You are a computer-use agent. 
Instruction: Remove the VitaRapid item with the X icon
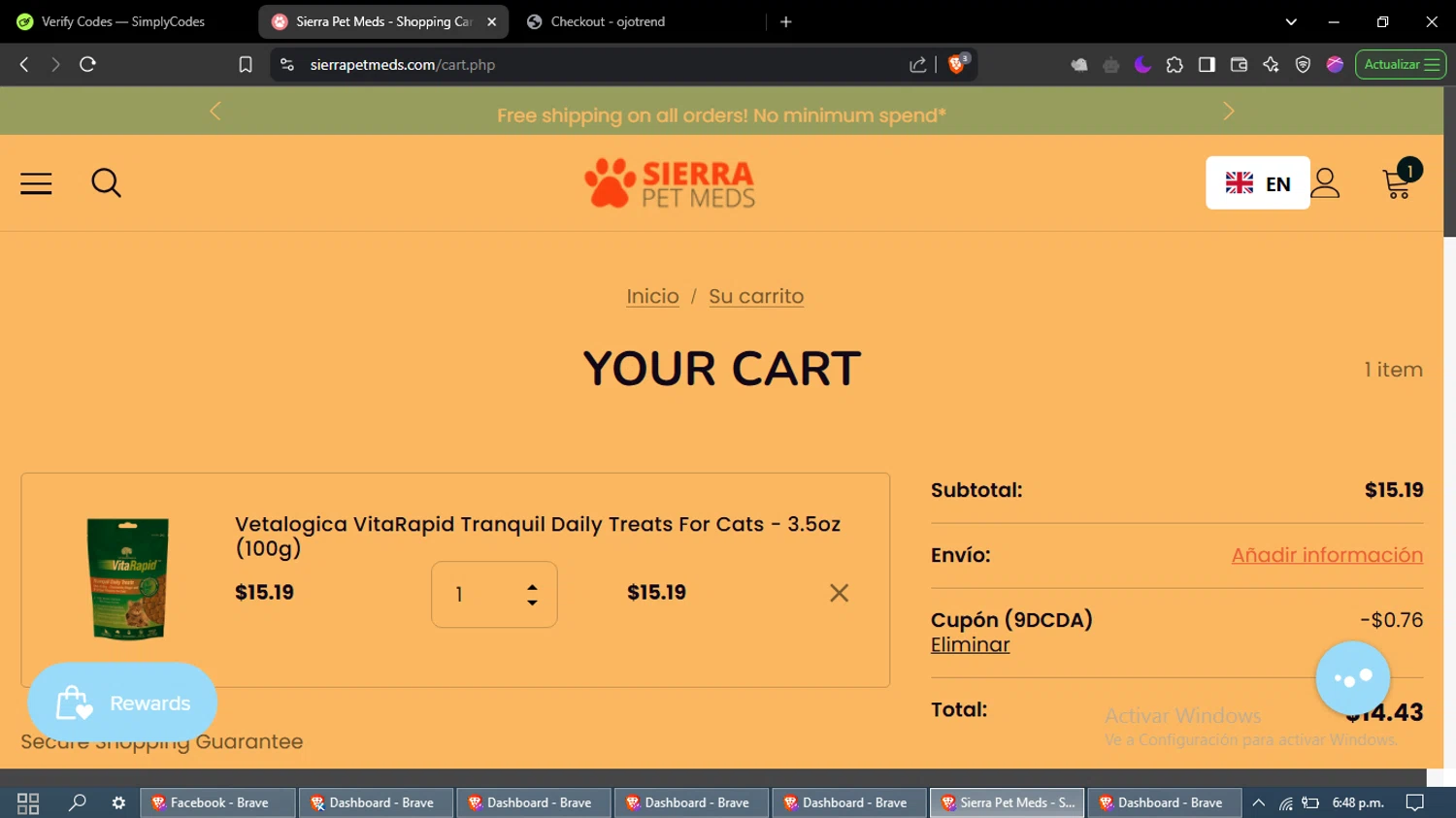click(840, 593)
